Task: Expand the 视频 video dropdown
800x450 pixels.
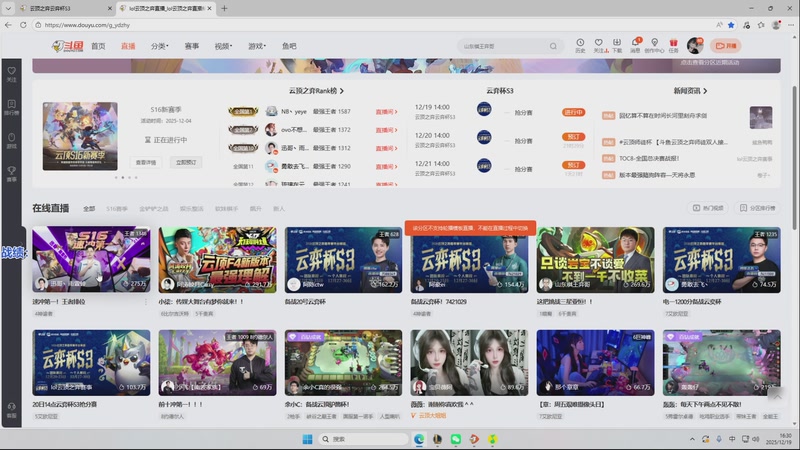Action: click(223, 46)
